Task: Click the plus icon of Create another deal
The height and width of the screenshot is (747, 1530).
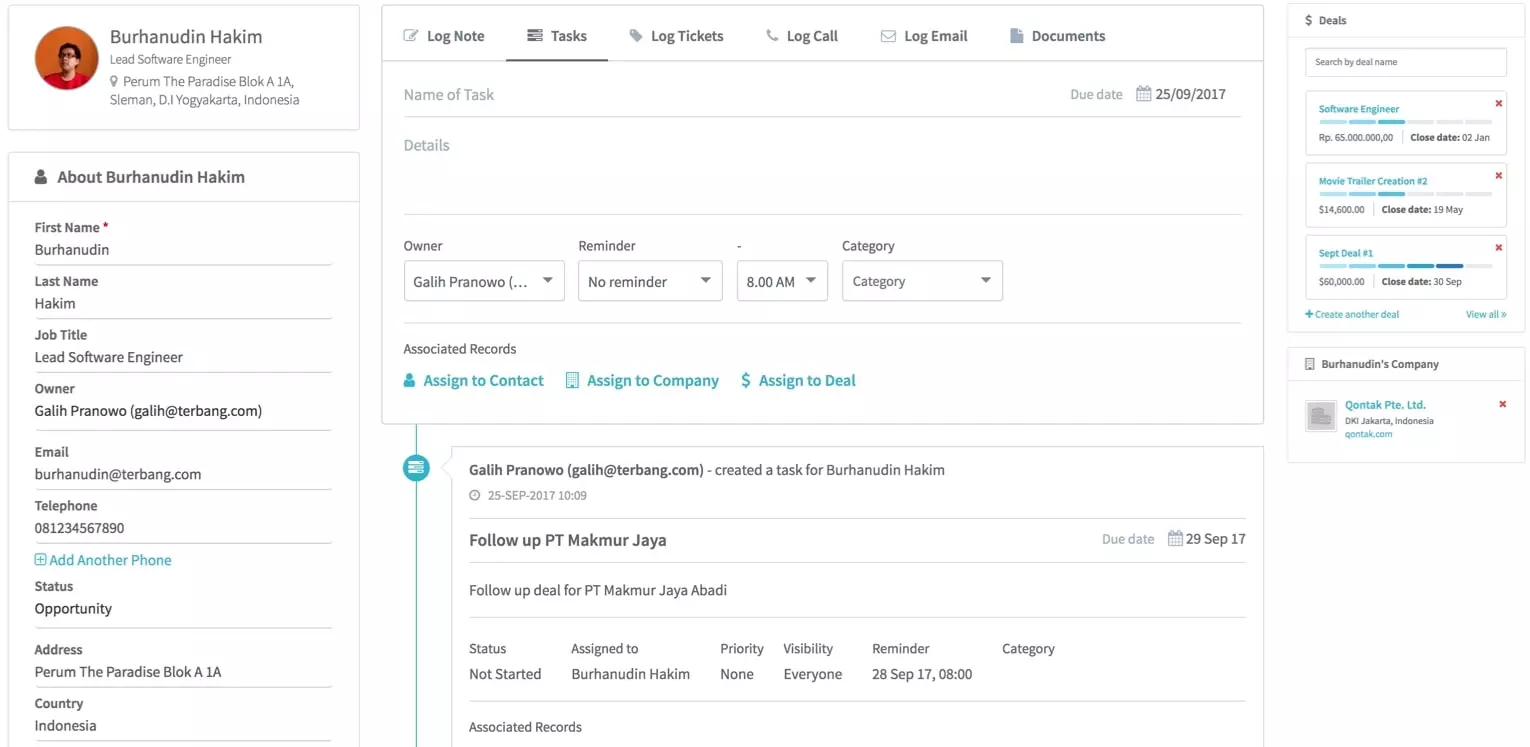Action: [1309, 314]
